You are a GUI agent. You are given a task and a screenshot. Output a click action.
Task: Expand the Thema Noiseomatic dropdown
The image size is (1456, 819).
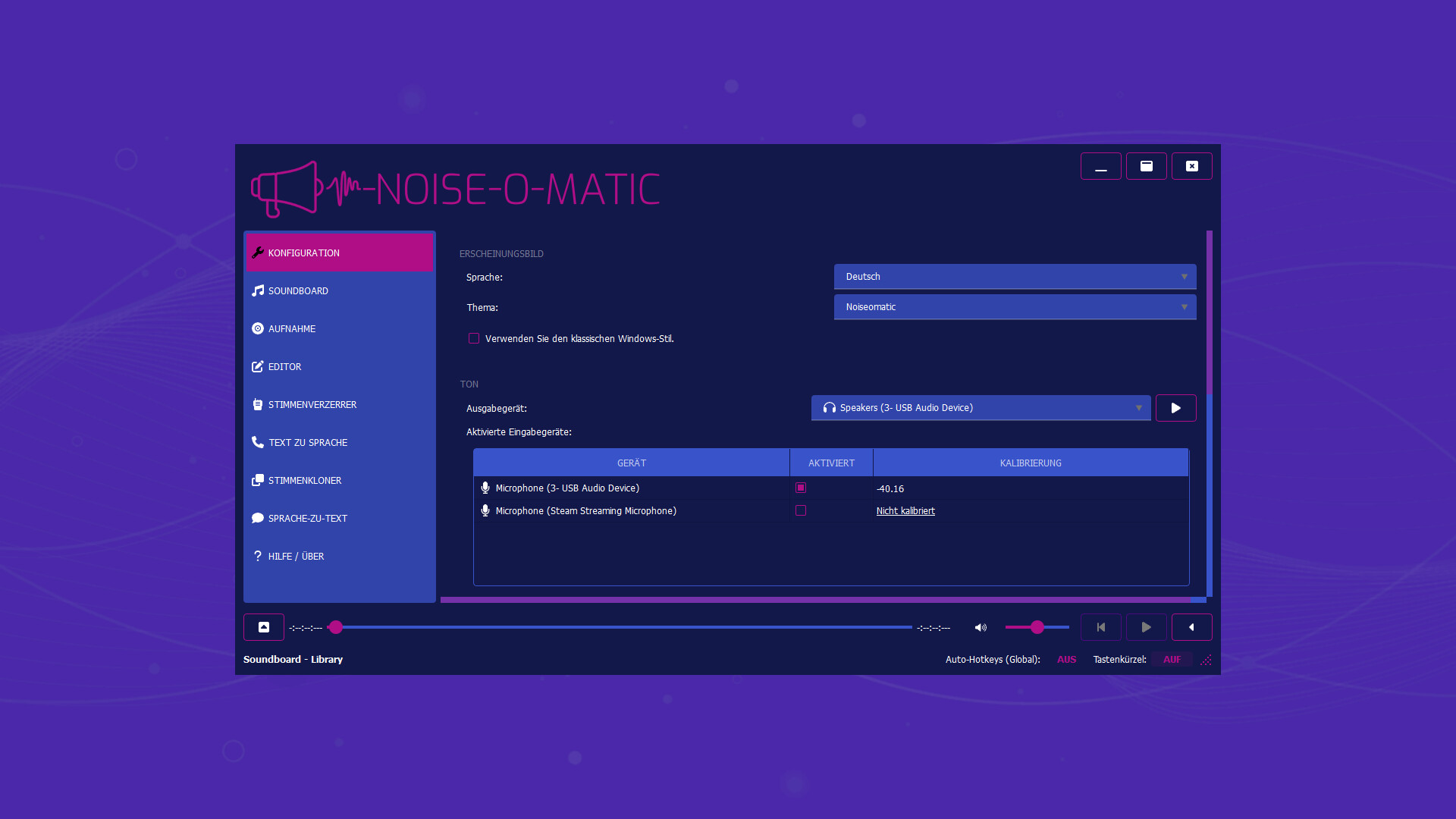(x=1015, y=307)
